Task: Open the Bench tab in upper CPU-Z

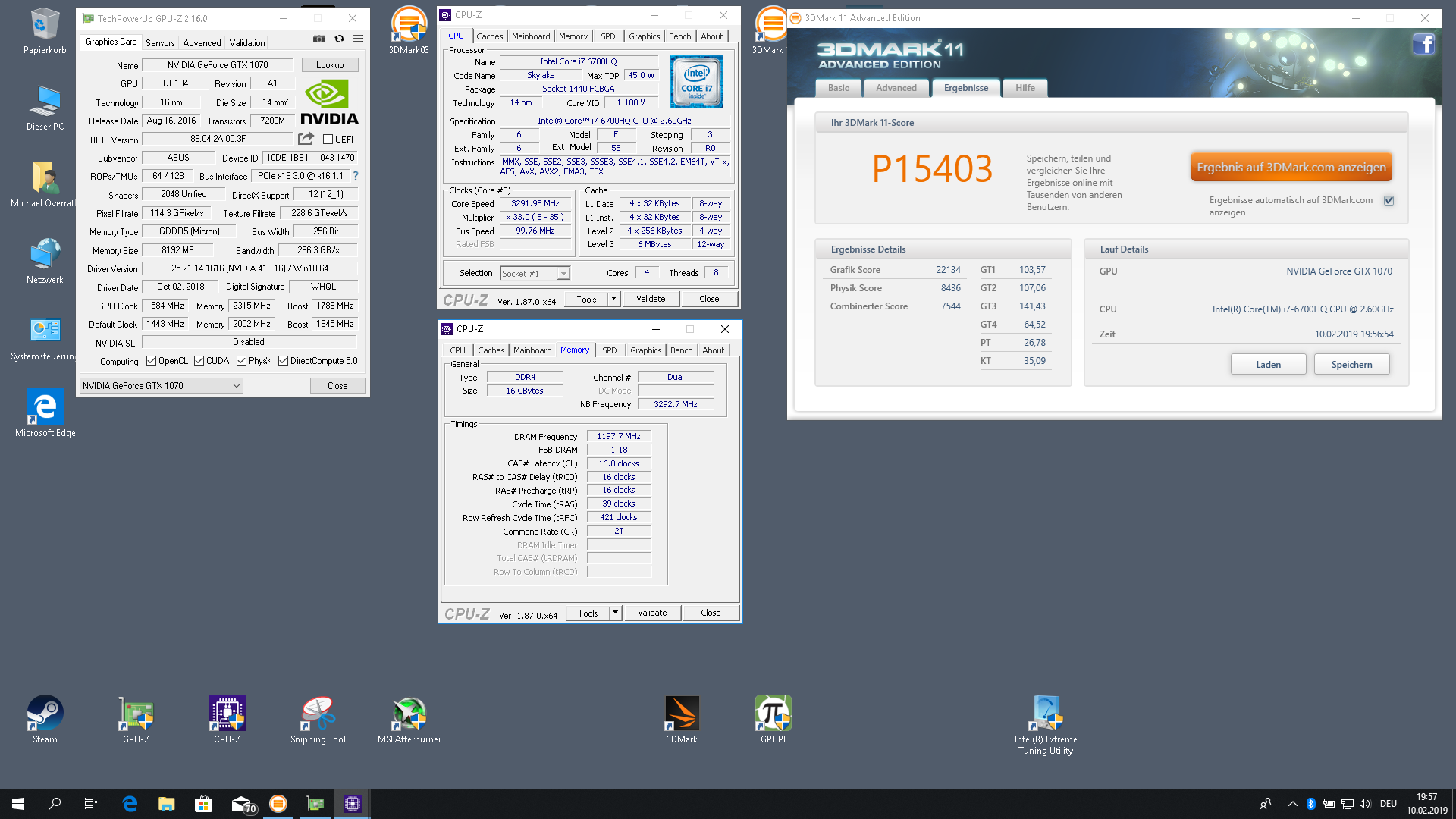Action: tap(680, 36)
